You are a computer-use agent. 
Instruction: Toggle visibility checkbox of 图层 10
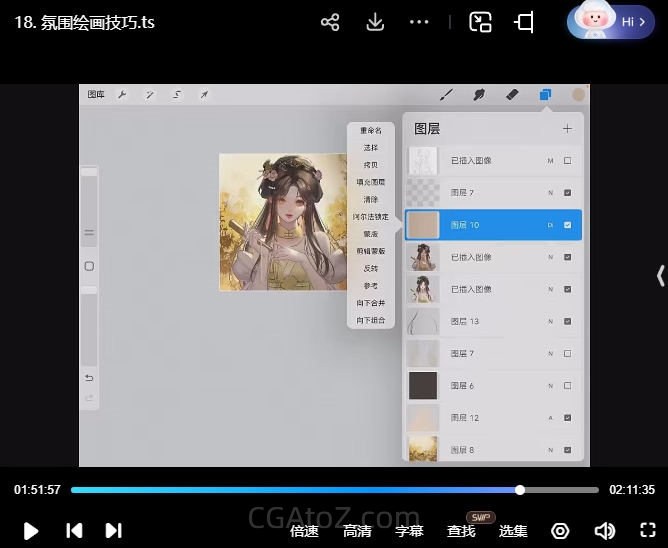click(x=567, y=225)
